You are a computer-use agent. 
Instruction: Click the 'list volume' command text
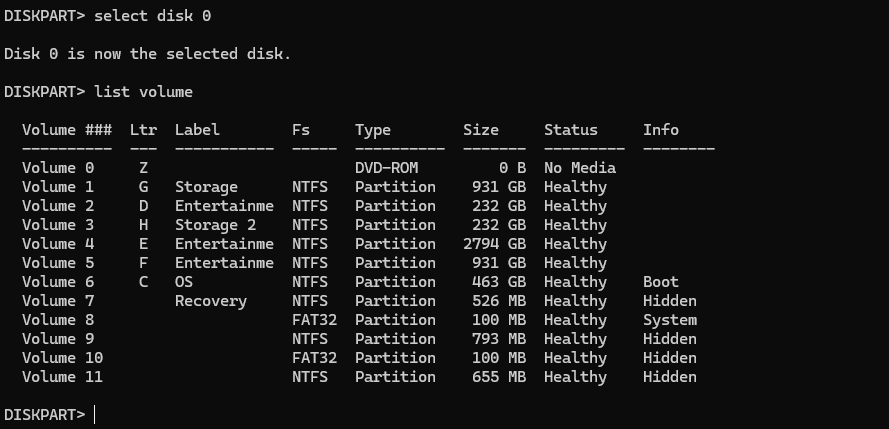(143, 92)
